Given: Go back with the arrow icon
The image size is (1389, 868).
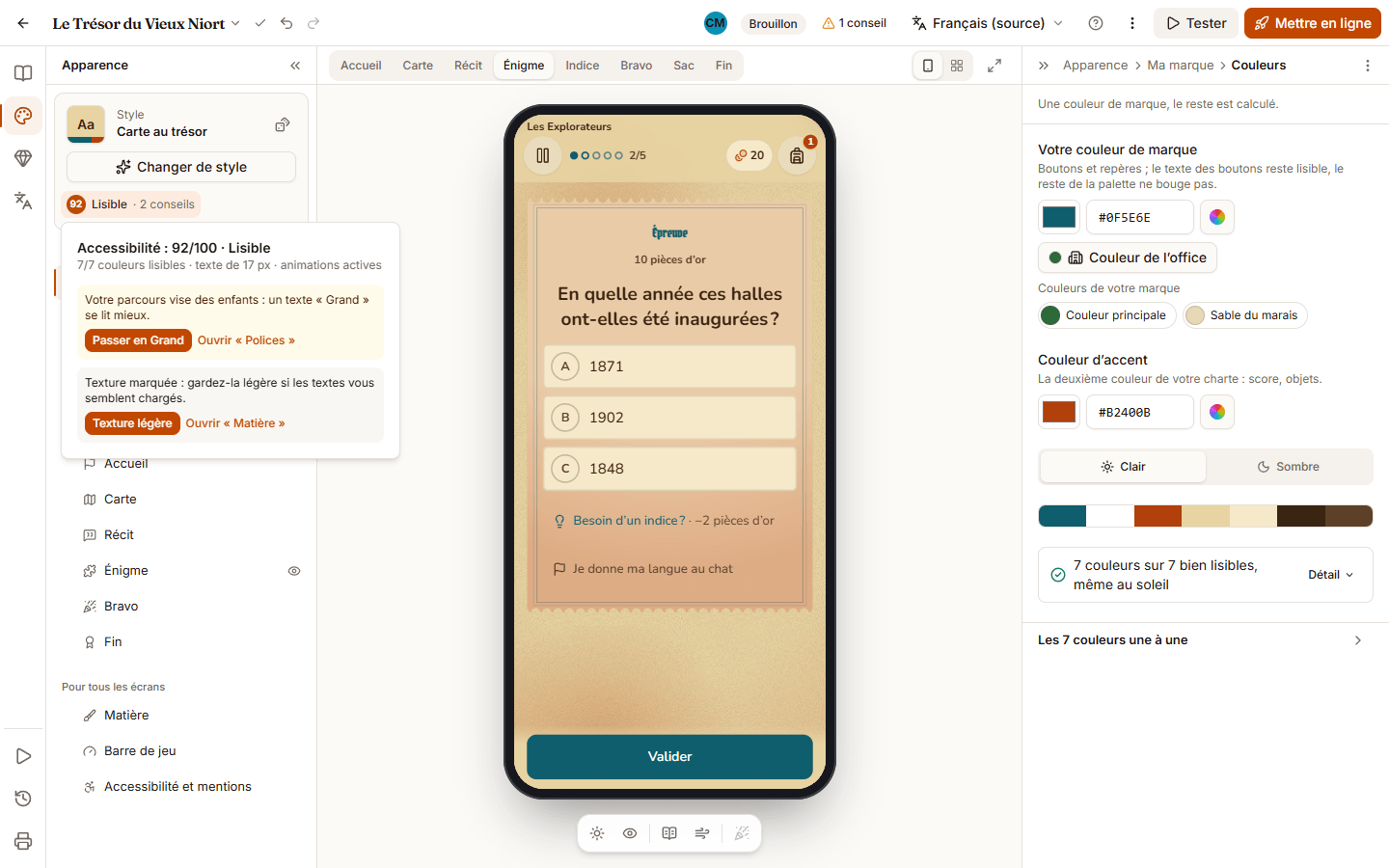Looking at the screenshot, I should pos(23,23).
